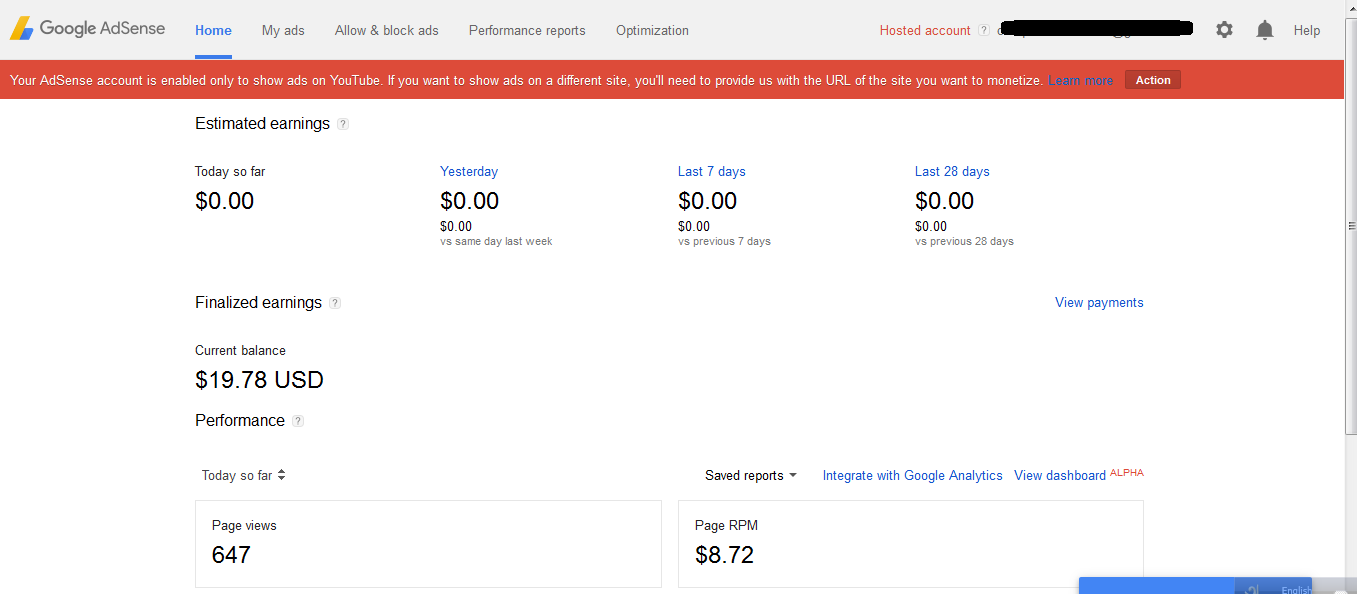Open the Allow & block ads tab
The image size is (1357, 594).
tap(387, 31)
